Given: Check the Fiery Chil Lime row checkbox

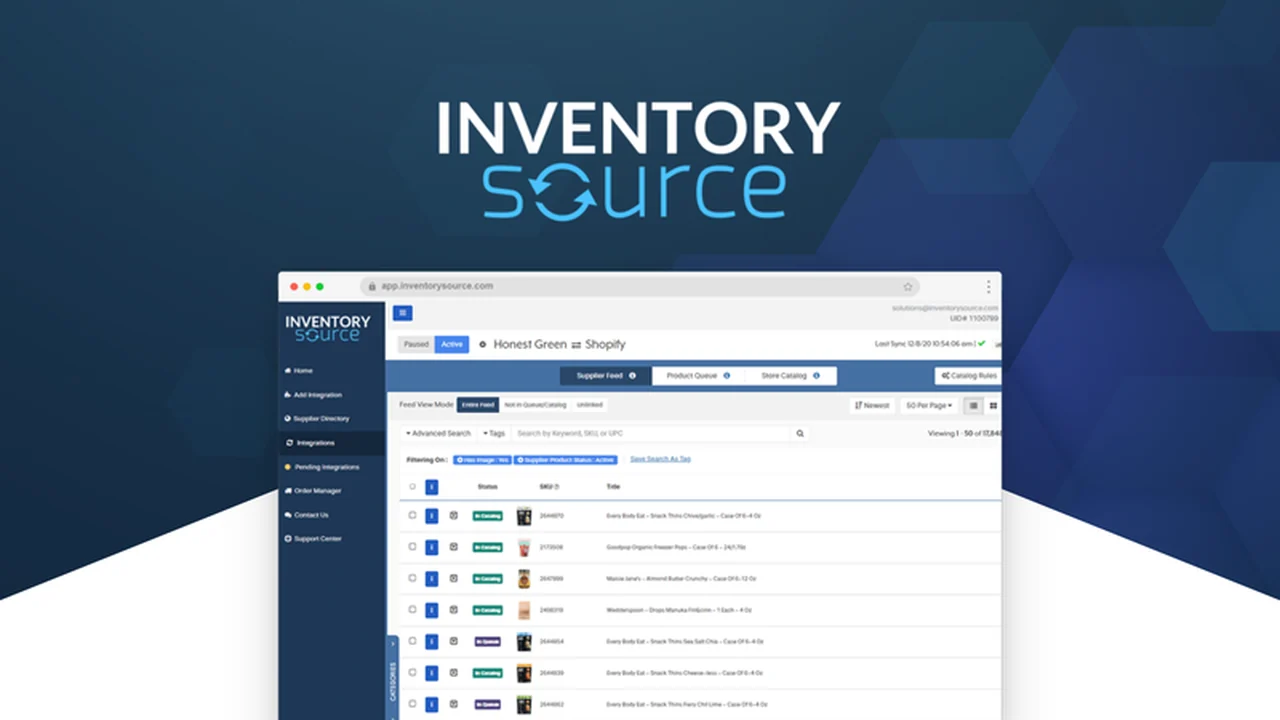Looking at the screenshot, I should tap(412, 704).
